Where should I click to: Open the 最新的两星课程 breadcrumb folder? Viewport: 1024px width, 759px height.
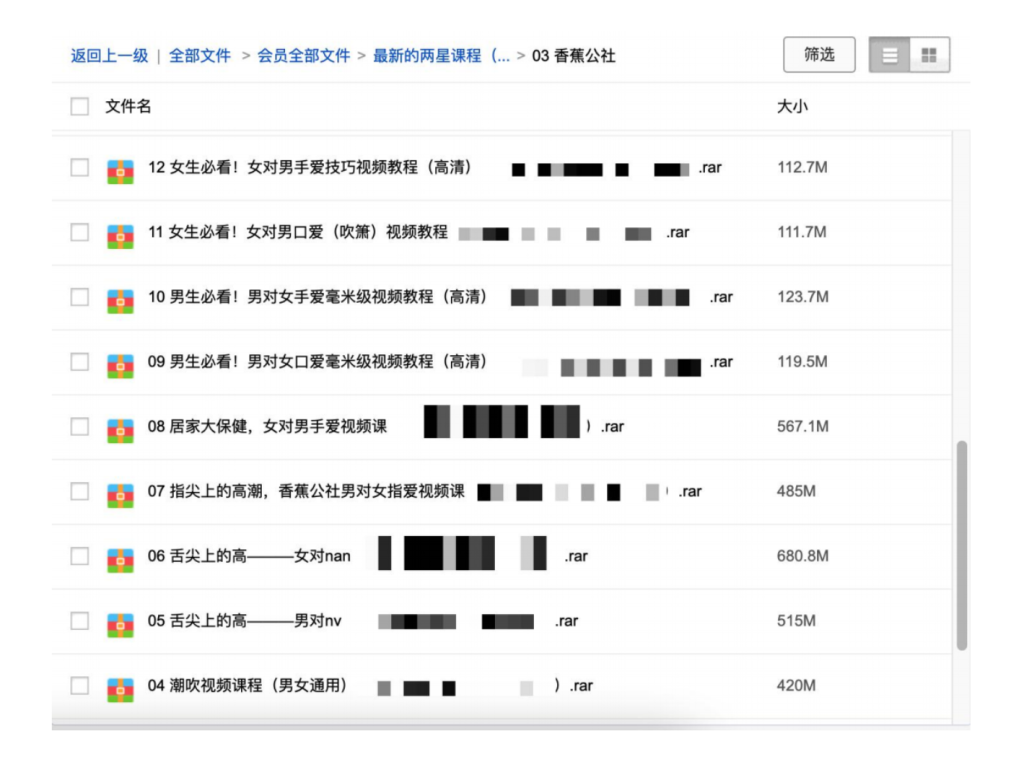click(441, 56)
